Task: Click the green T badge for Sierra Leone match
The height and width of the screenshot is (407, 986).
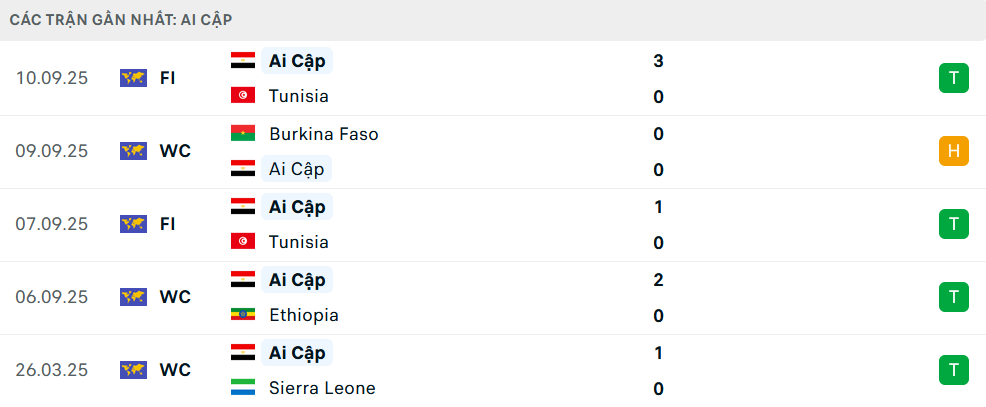Action: point(953,370)
